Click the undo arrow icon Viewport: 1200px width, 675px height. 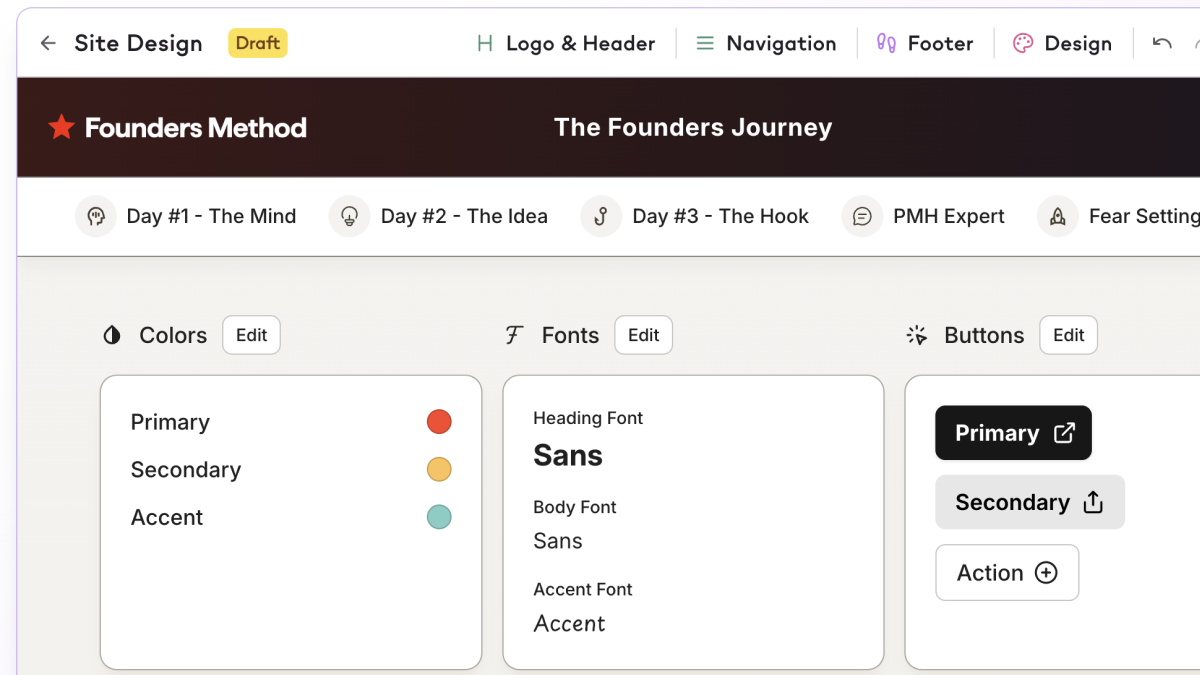pos(1161,43)
